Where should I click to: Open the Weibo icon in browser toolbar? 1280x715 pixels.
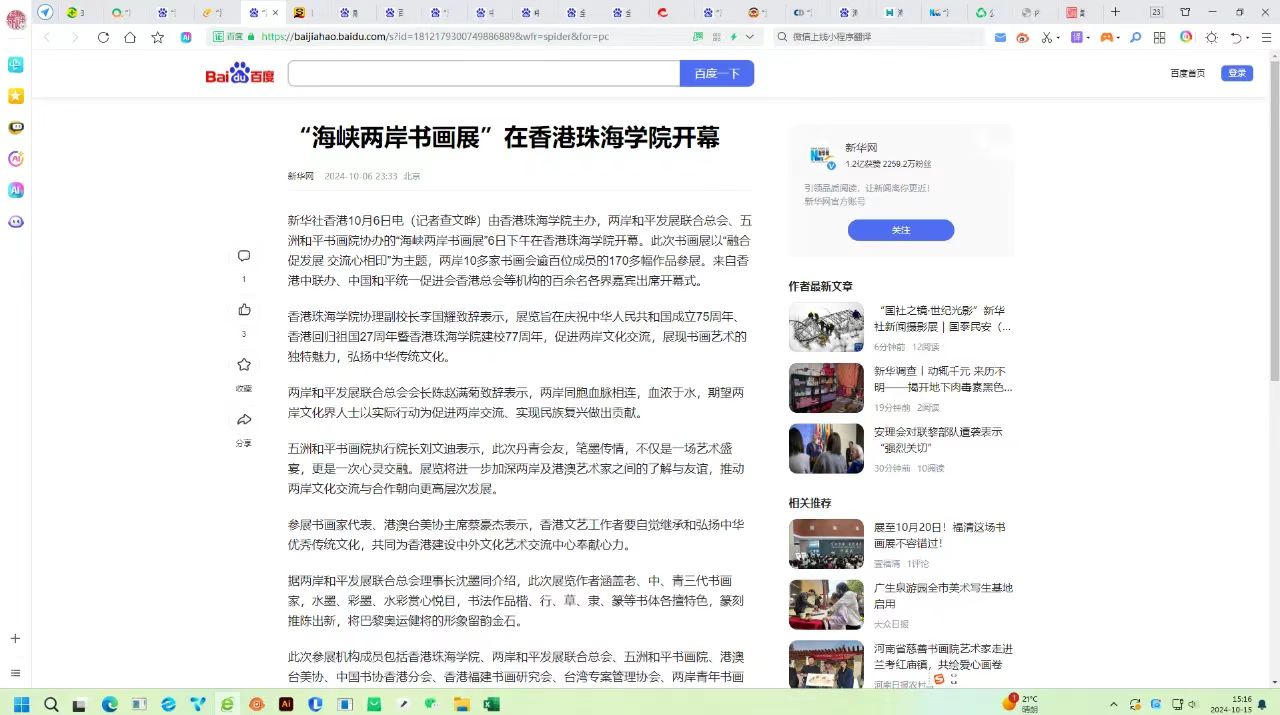click(1022, 37)
